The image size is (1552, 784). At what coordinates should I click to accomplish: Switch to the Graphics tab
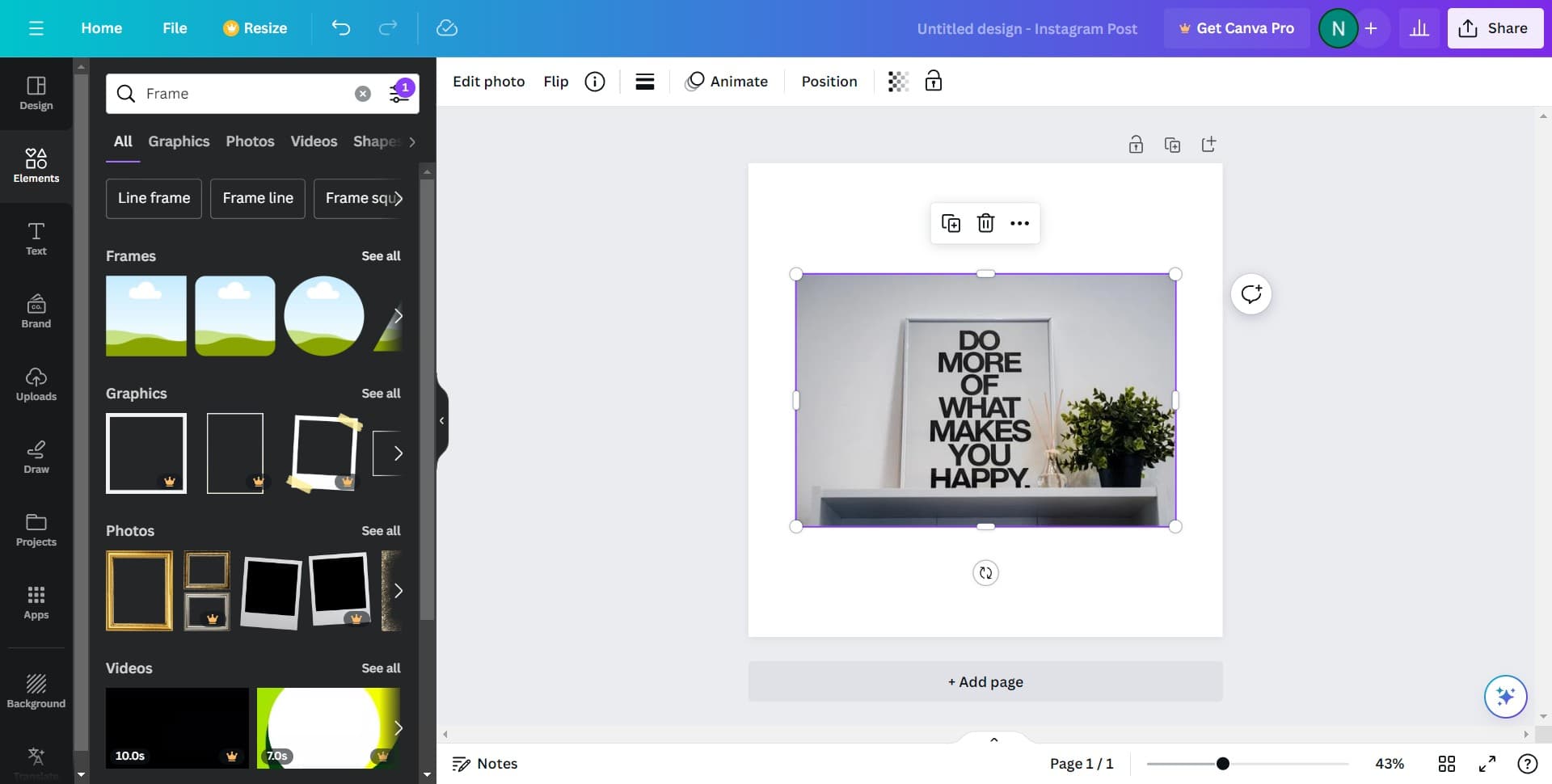[x=179, y=141]
